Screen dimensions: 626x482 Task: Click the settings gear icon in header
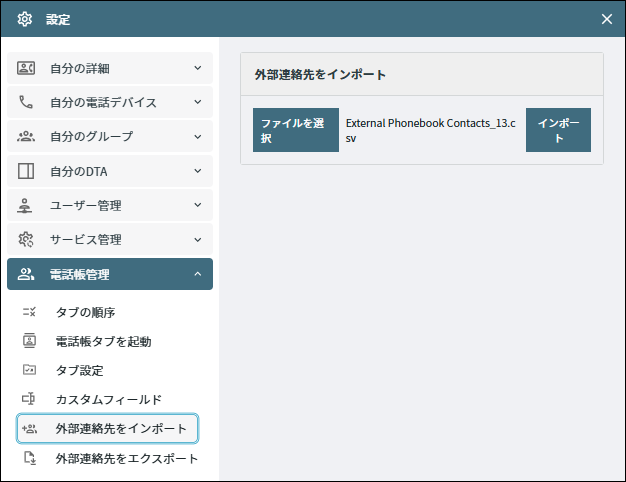25,19
